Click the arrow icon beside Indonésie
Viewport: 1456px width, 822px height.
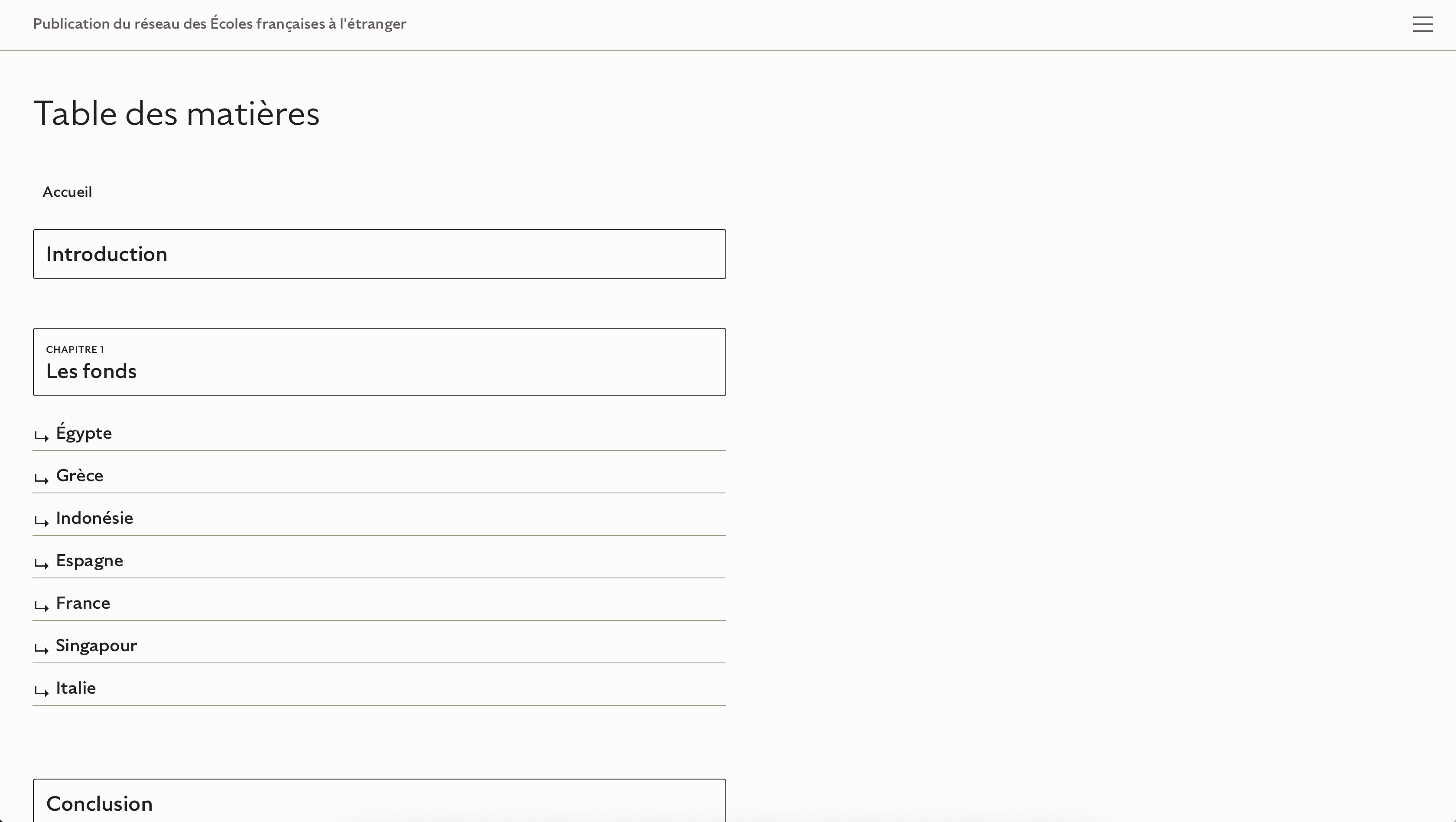pos(41,521)
